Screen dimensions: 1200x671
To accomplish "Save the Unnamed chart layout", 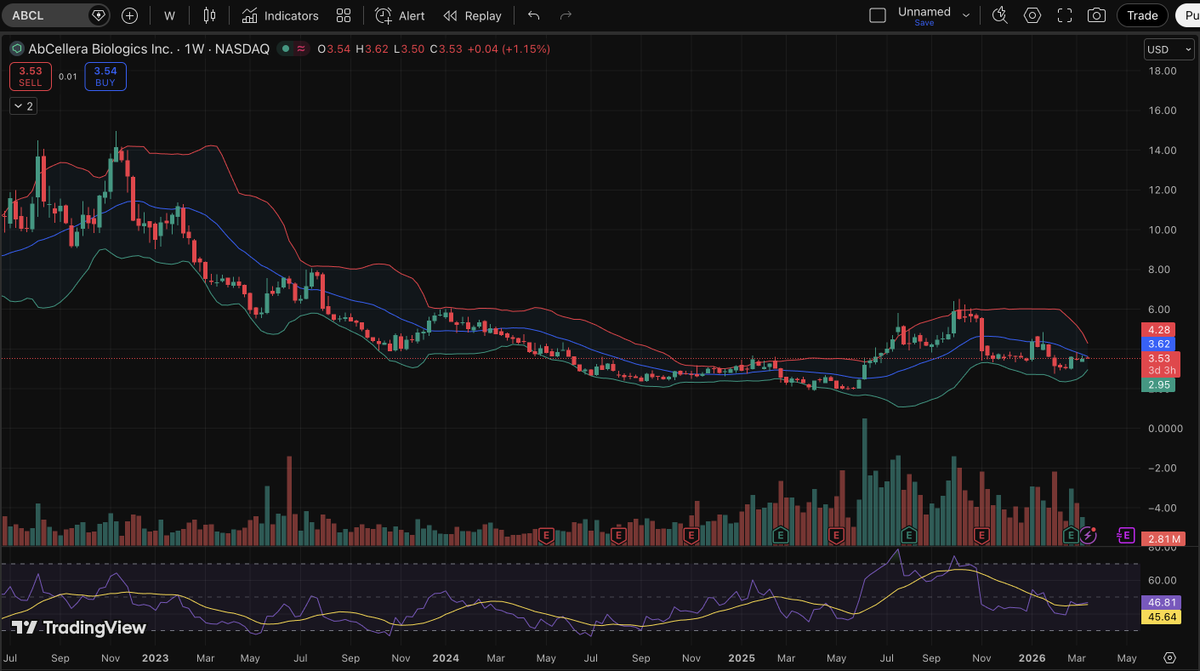I will (x=924, y=23).
